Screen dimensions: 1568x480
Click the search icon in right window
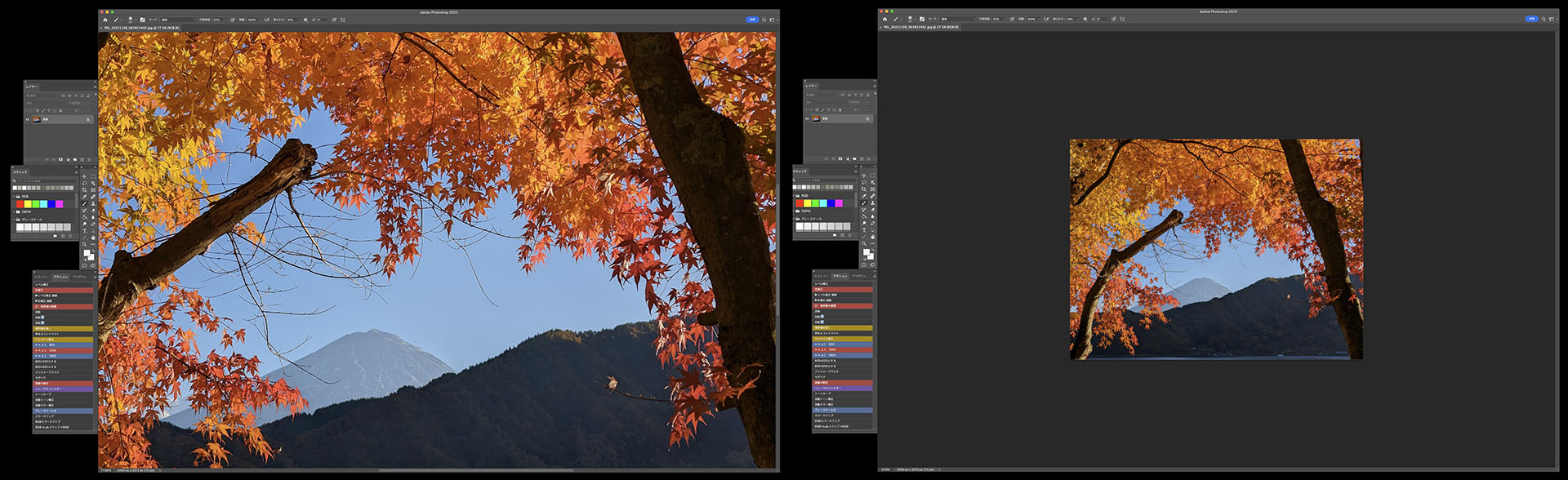click(1543, 19)
